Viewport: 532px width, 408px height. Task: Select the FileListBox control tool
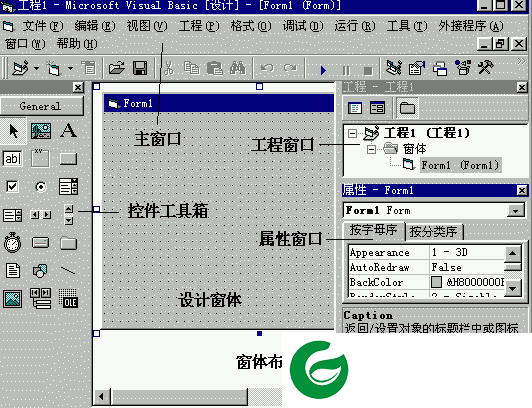13,271
